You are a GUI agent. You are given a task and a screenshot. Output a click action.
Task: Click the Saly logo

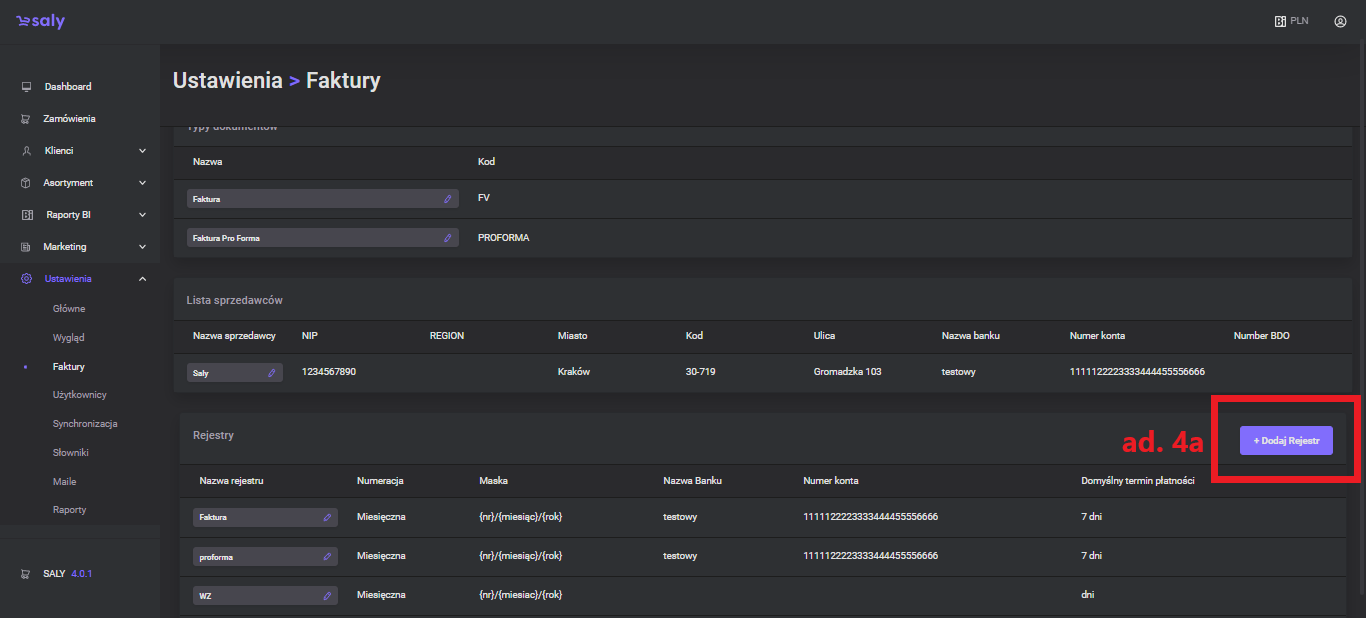pyautogui.click(x=40, y=21)
